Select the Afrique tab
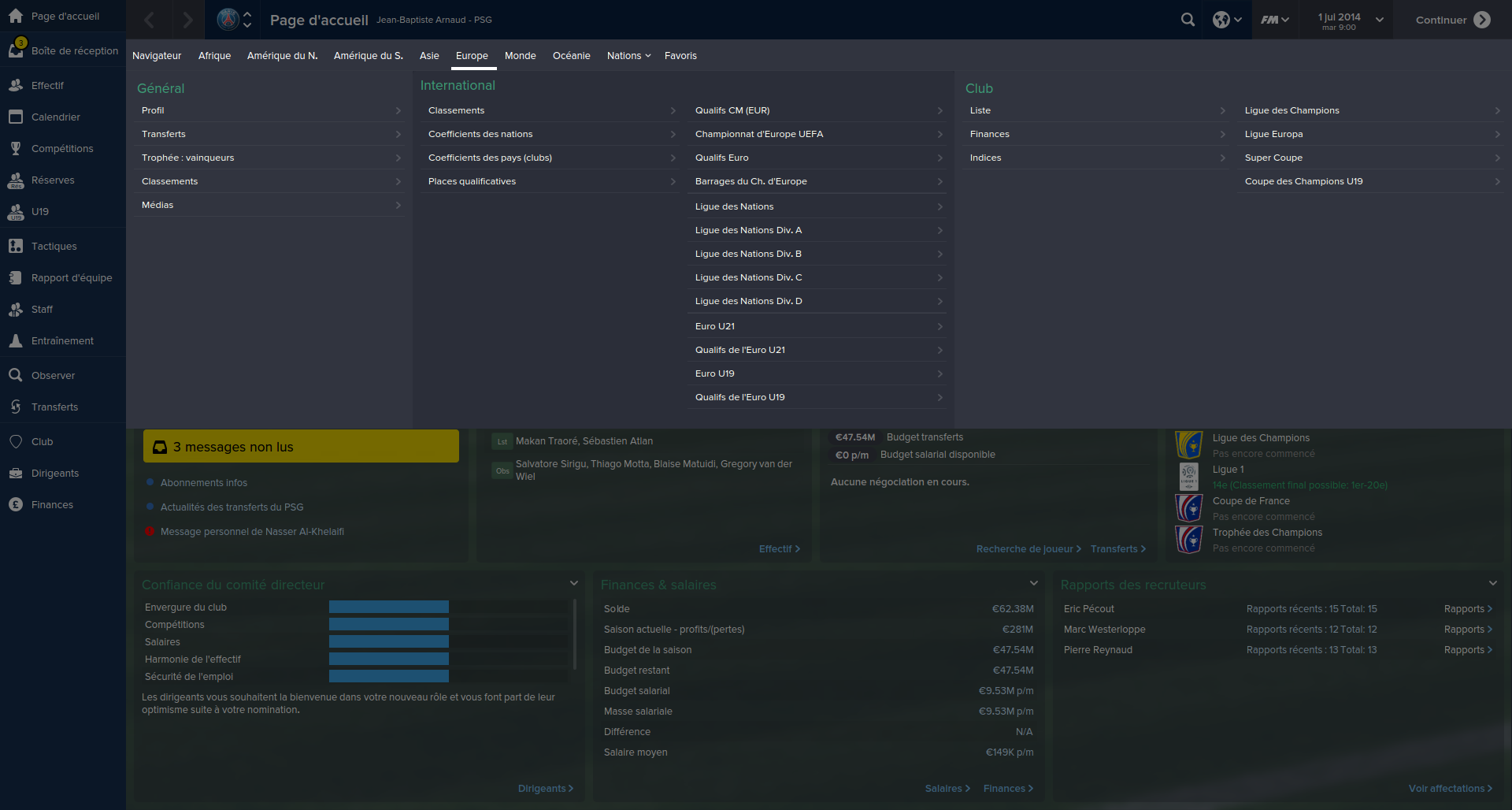This screenshot has width=1512, height=810. (x=214, y=55)
